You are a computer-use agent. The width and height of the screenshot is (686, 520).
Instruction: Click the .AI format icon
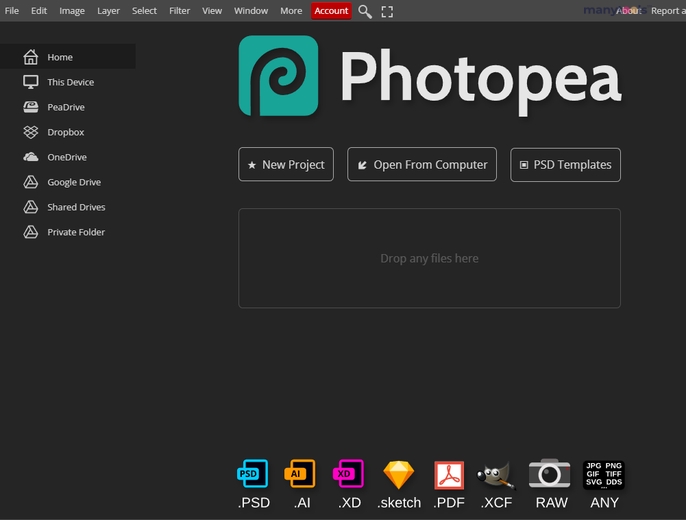[300, 474]
